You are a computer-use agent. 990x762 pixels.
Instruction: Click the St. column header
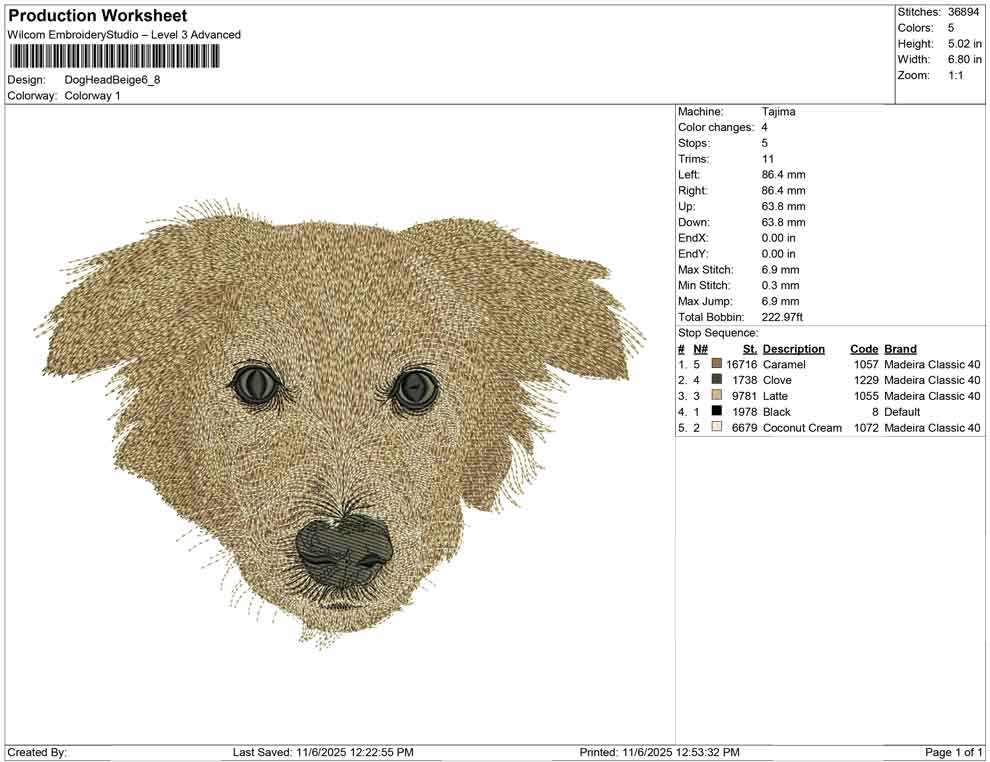(748, 348)
